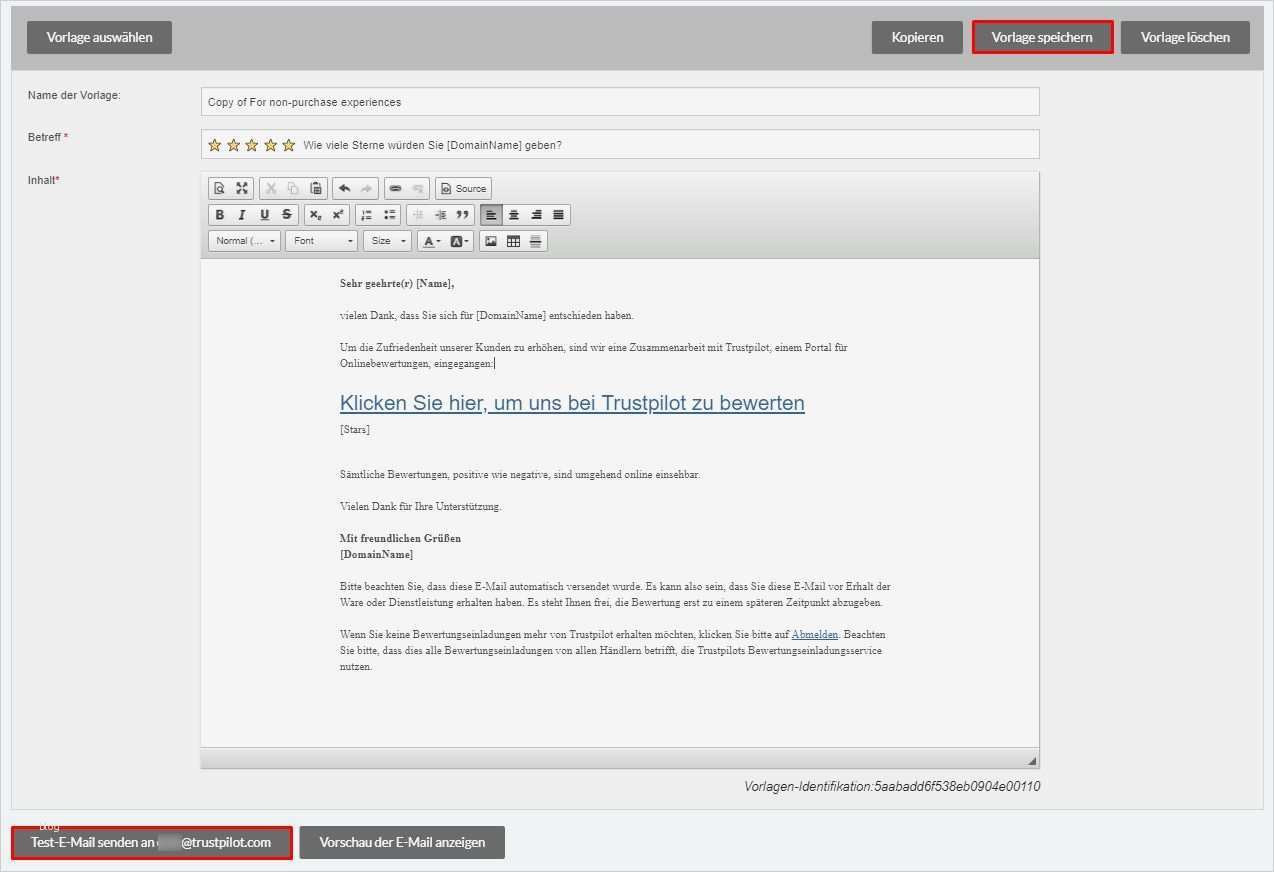Click the Name der Vorlage input field
1274x872 pixels.
click(x=620, y=101)
